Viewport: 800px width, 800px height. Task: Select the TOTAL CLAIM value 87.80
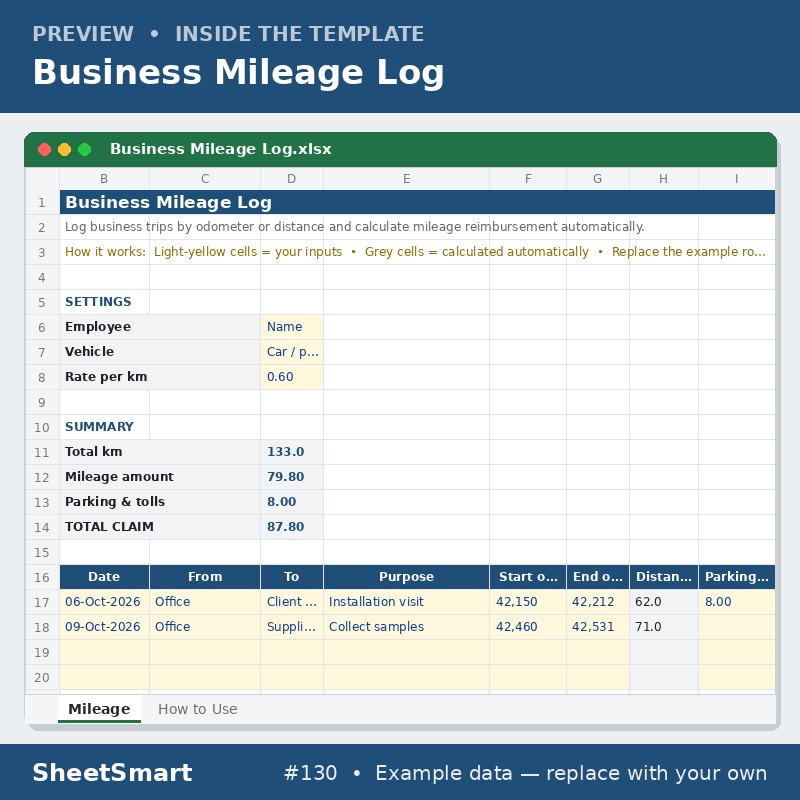(x=292, y=527)
